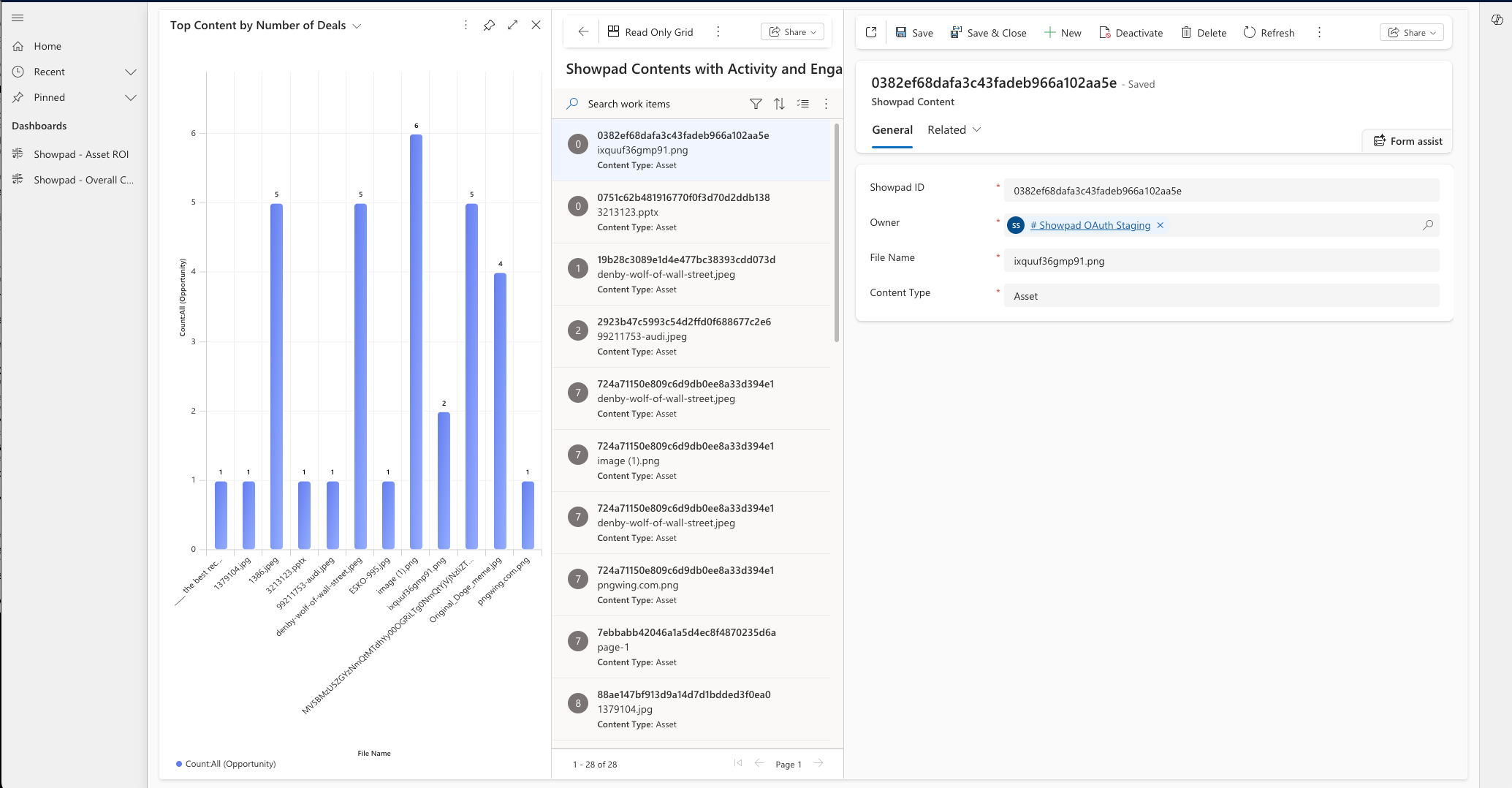The width and height of the screenshot is (1512, 788).
Task: Expand the Recent section in sidebar
Action: (x=131, y=72)
